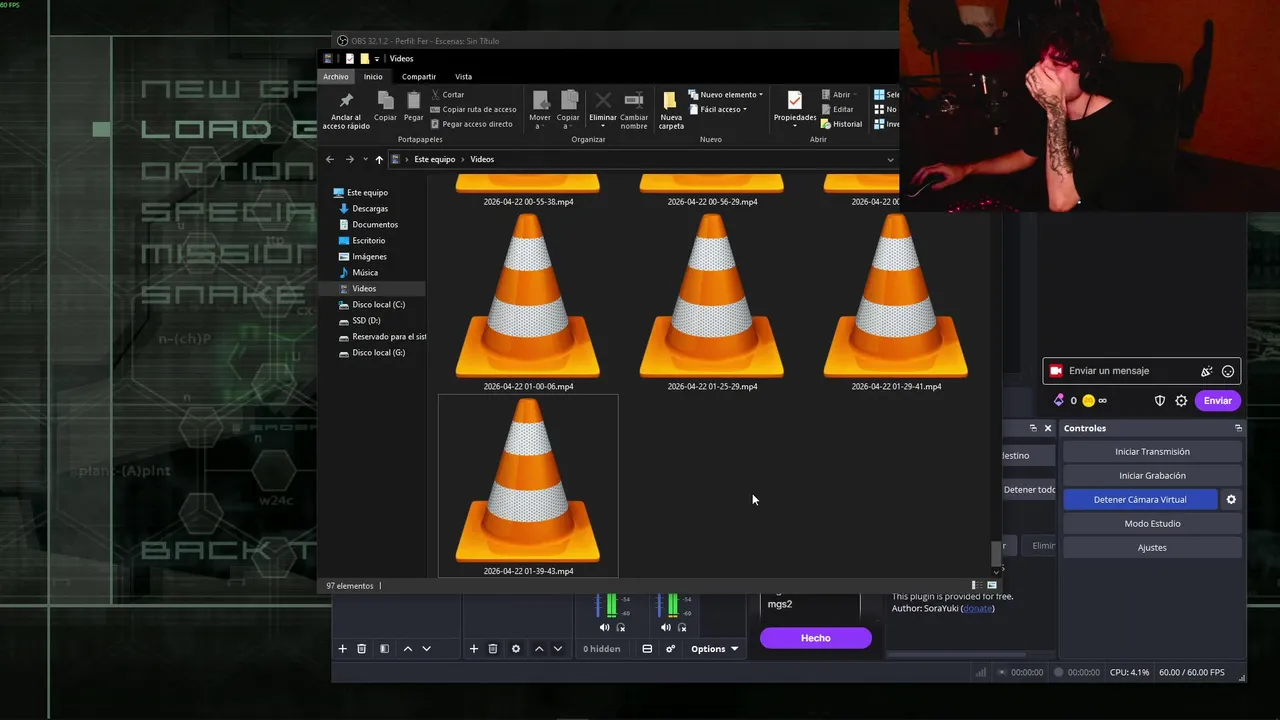This screenshot has height=720, width=1280.
Task: Select video 2026-04-22 01-39-43.mp4 thumbnail
Action: click(528, 480)
